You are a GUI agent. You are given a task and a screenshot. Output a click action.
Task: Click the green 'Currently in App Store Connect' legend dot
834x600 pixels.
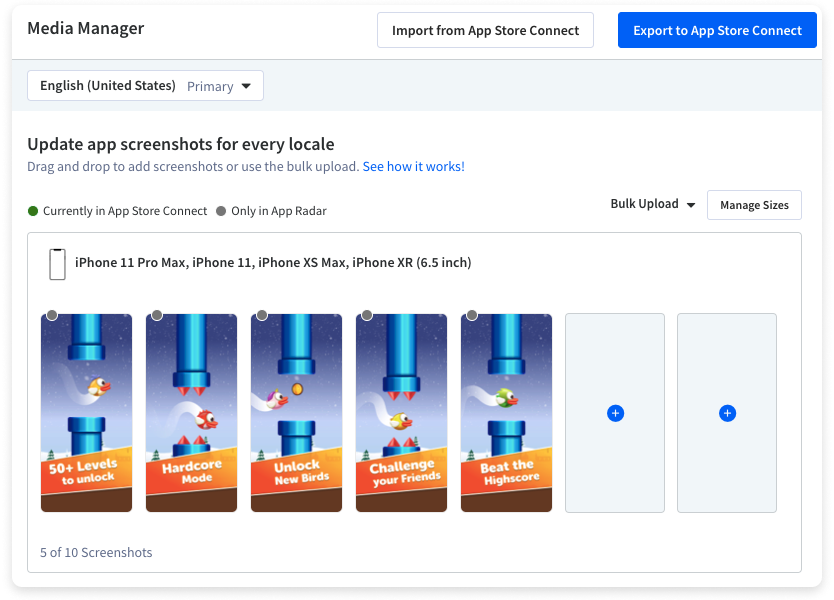point(33,211)
